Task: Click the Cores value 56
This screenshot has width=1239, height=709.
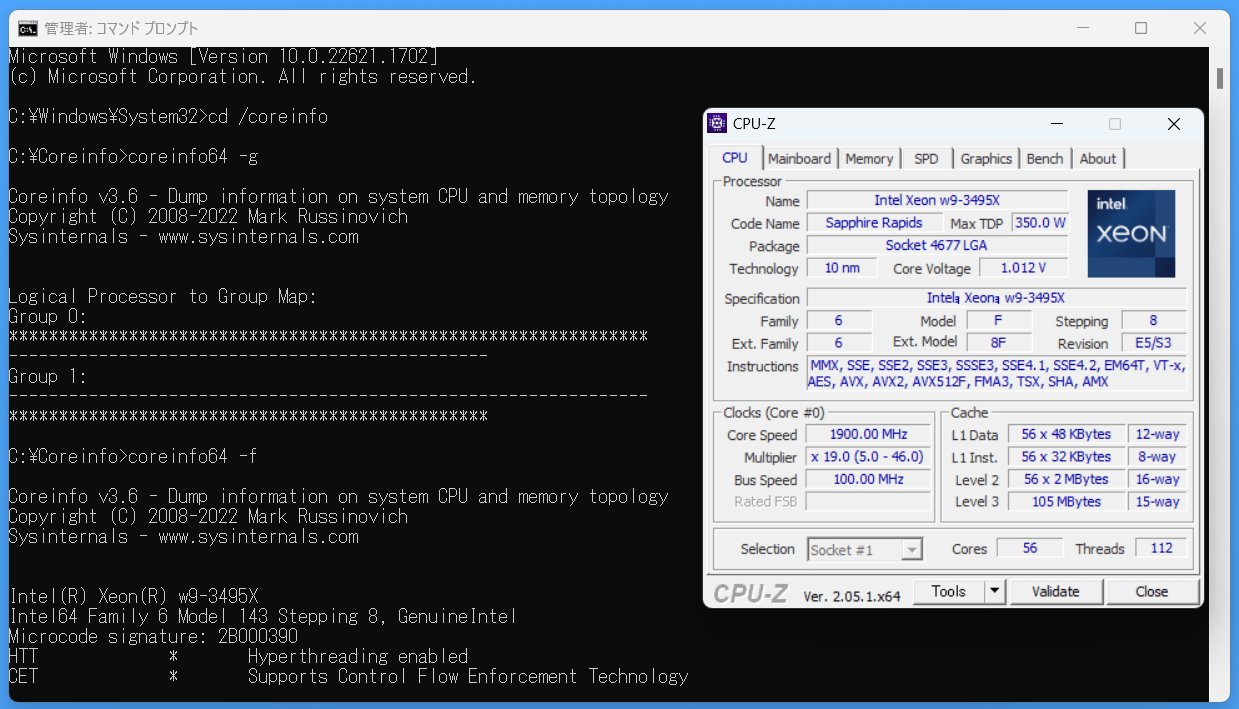Action: pyautogui.click(x=1030, y=548)
